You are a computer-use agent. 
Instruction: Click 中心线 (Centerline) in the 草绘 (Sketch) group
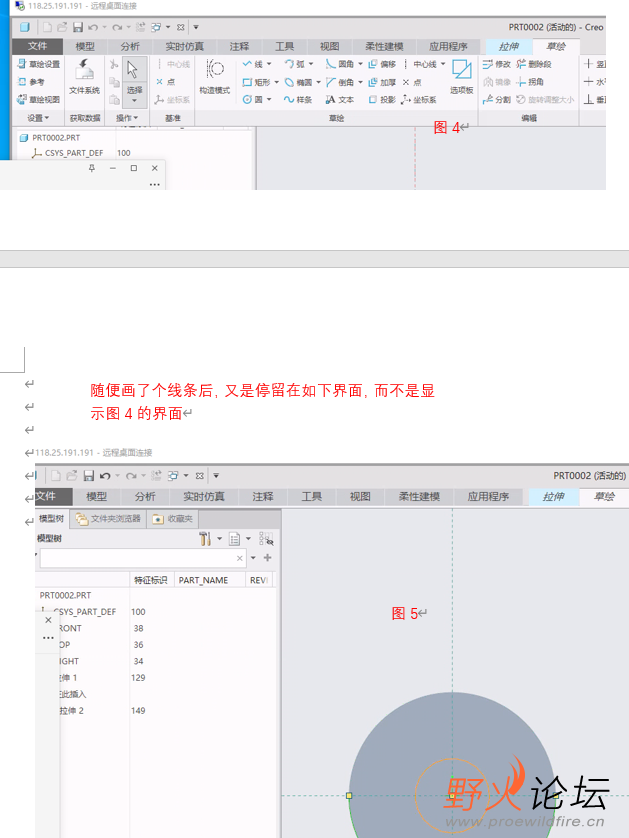pyautogui.click(x=420, y=64)
